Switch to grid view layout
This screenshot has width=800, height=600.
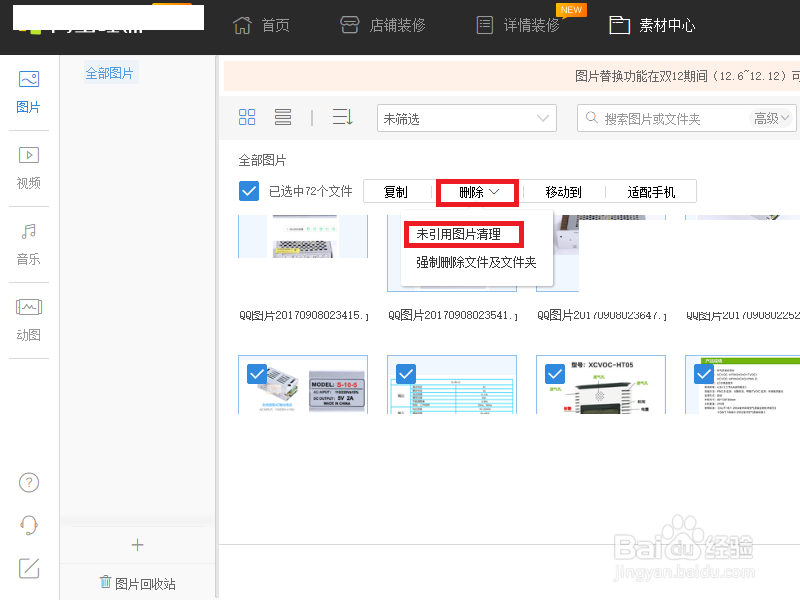click(x=246, y=117)
